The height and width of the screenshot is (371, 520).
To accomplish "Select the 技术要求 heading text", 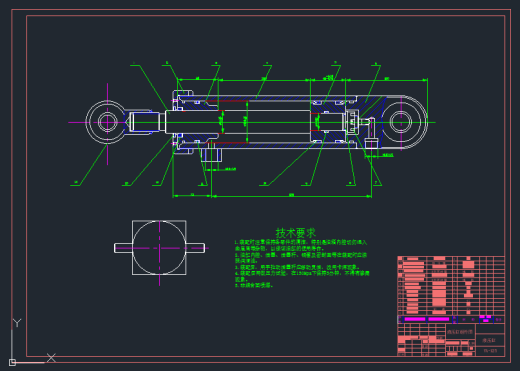I will pos(296,233).
